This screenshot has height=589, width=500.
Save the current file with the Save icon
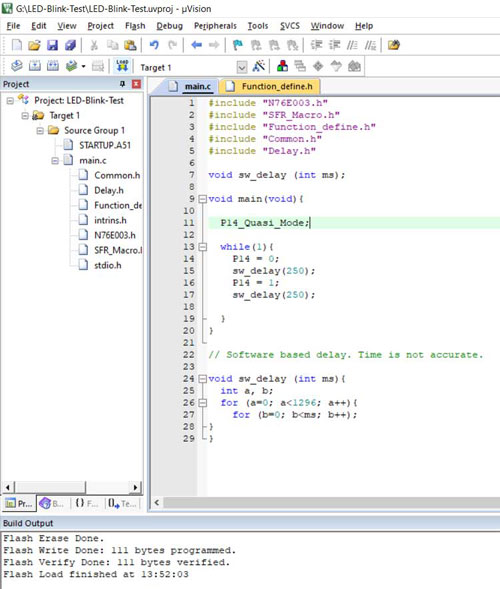[x=52, y=45]
